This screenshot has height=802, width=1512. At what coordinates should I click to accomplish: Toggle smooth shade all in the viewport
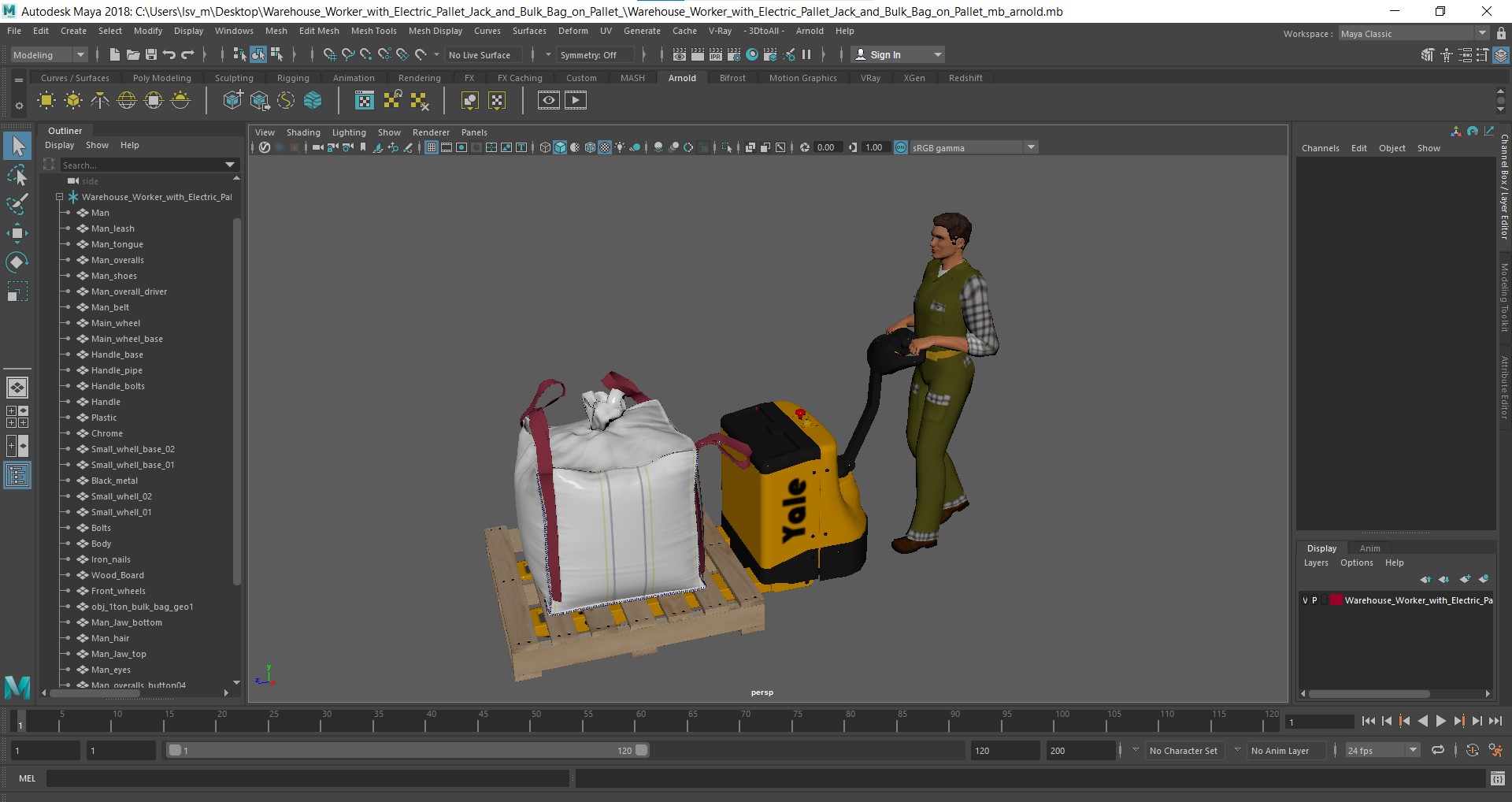560,147
